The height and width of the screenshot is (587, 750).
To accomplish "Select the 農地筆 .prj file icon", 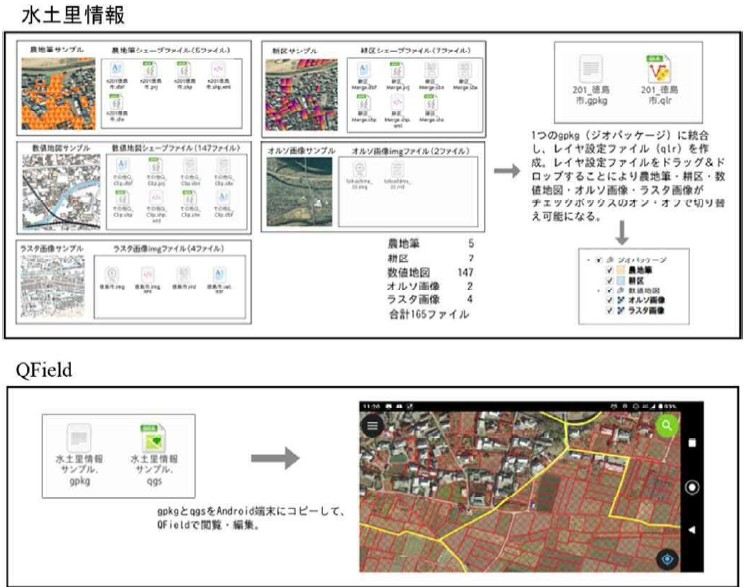I will click(149, 70).
